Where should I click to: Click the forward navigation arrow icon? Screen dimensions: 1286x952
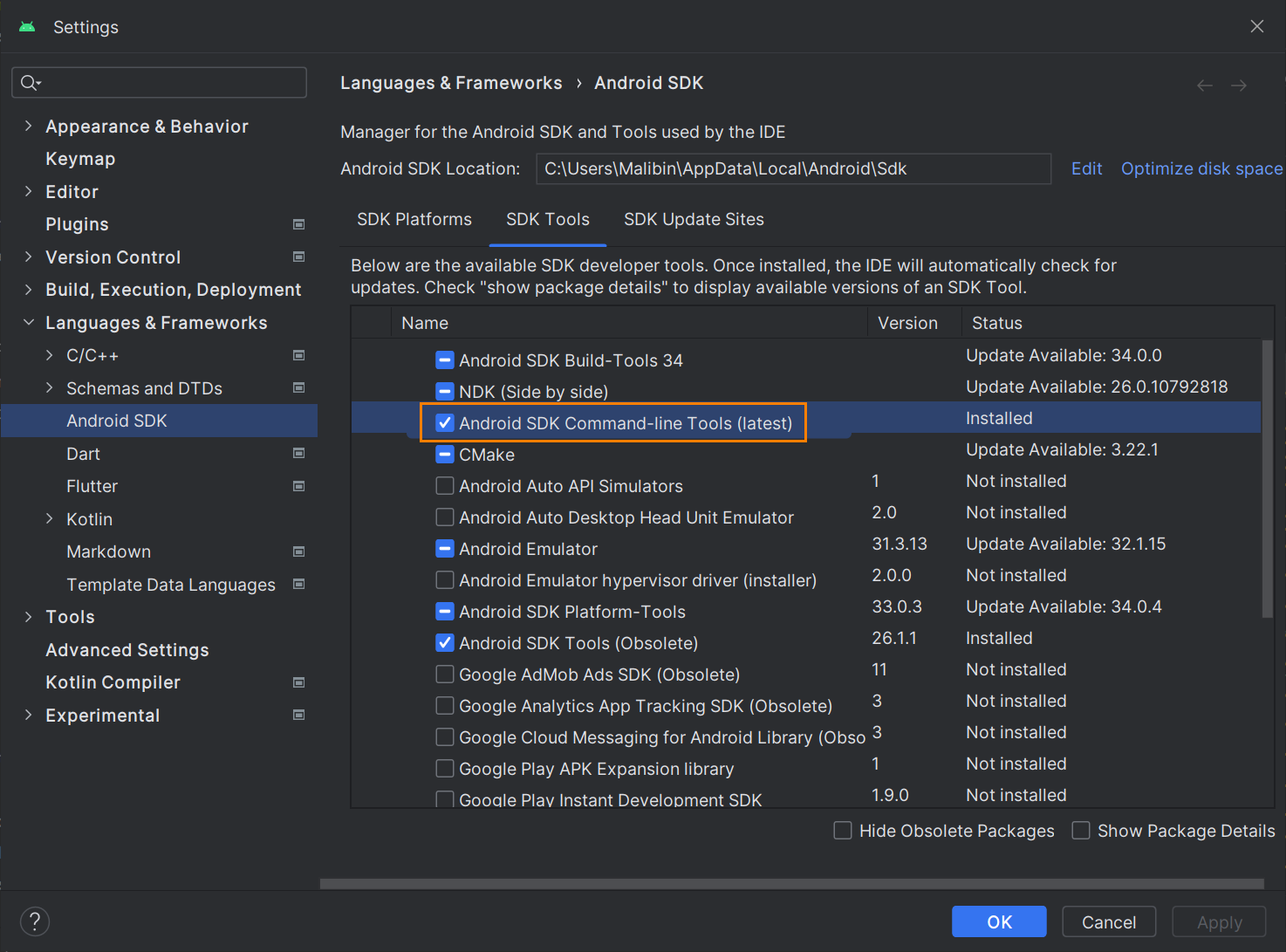click(x=1239, y=86)
